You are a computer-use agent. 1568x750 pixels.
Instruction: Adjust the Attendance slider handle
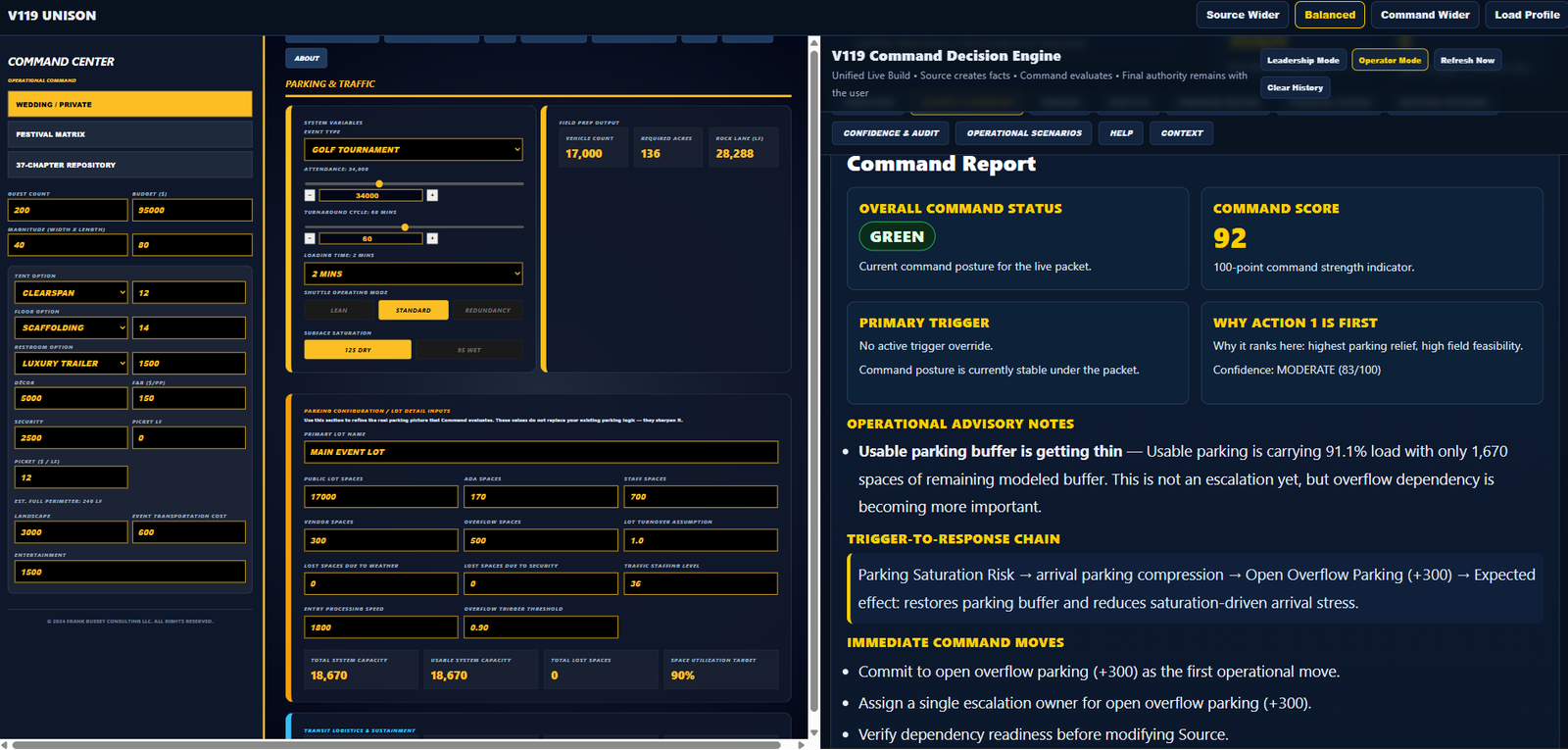[x=379, y=183]
